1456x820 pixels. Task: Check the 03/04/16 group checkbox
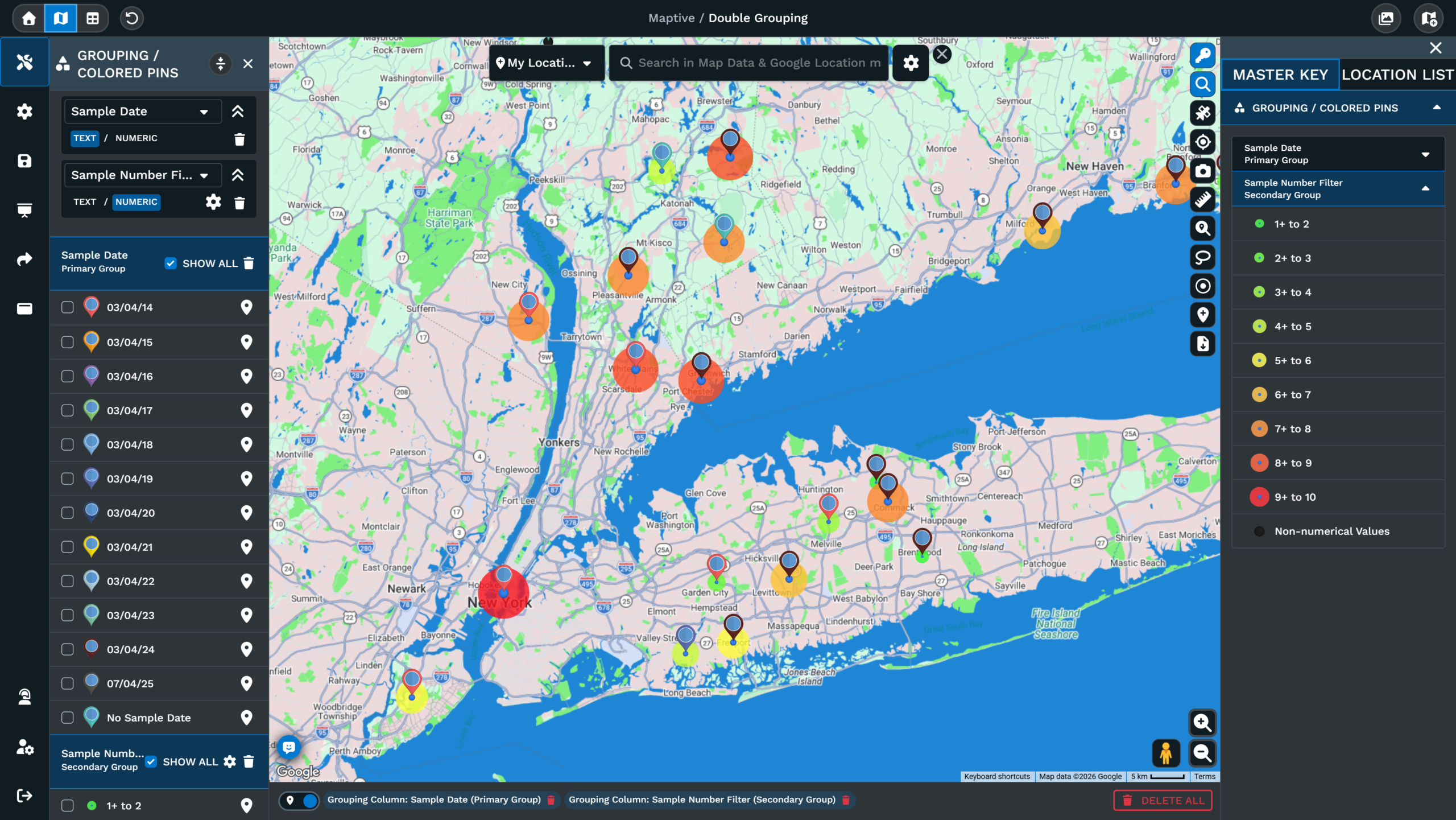(68, 376)
